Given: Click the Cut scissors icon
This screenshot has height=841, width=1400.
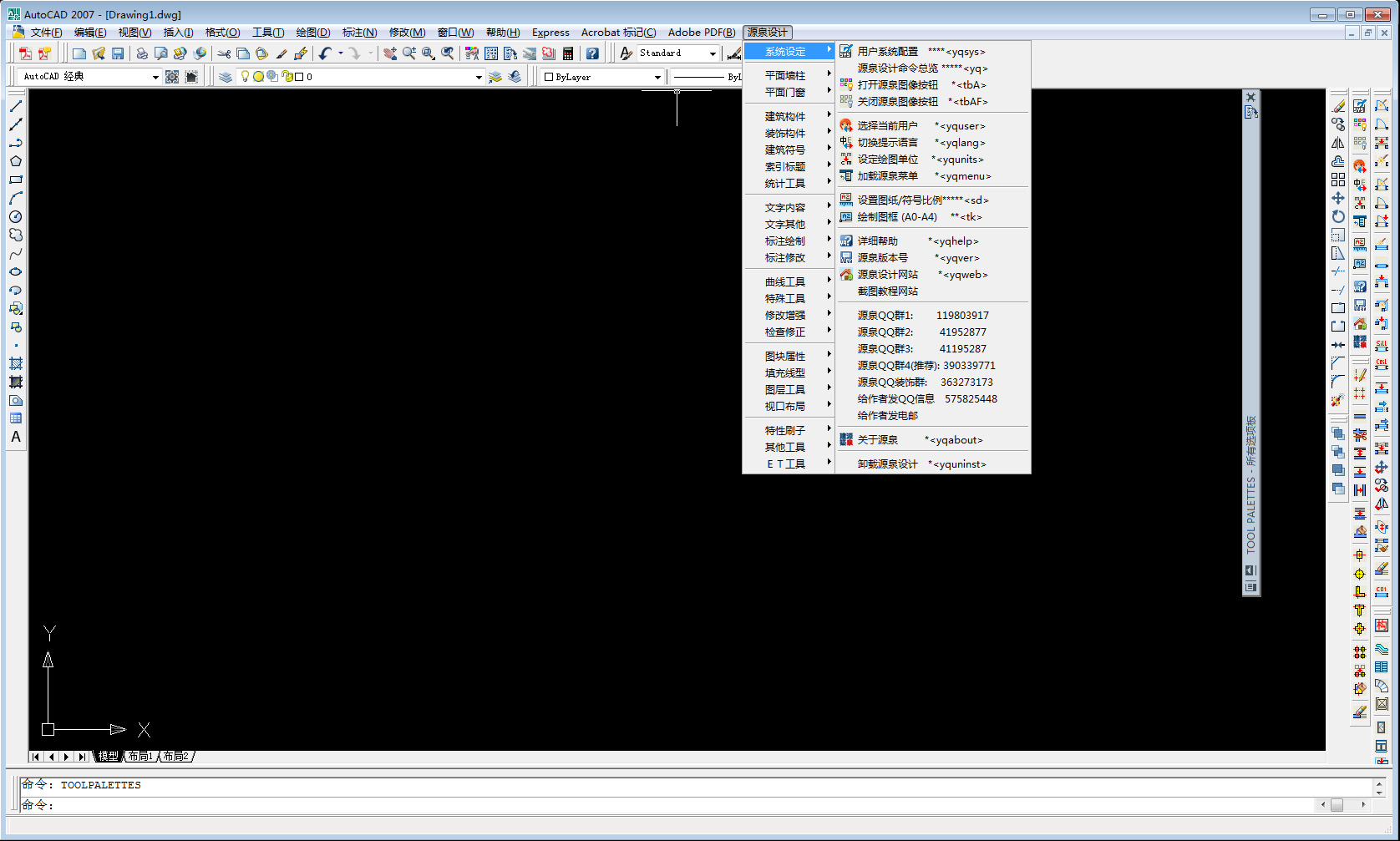Looking at the screenshot, I should click(x=224, y=53).
